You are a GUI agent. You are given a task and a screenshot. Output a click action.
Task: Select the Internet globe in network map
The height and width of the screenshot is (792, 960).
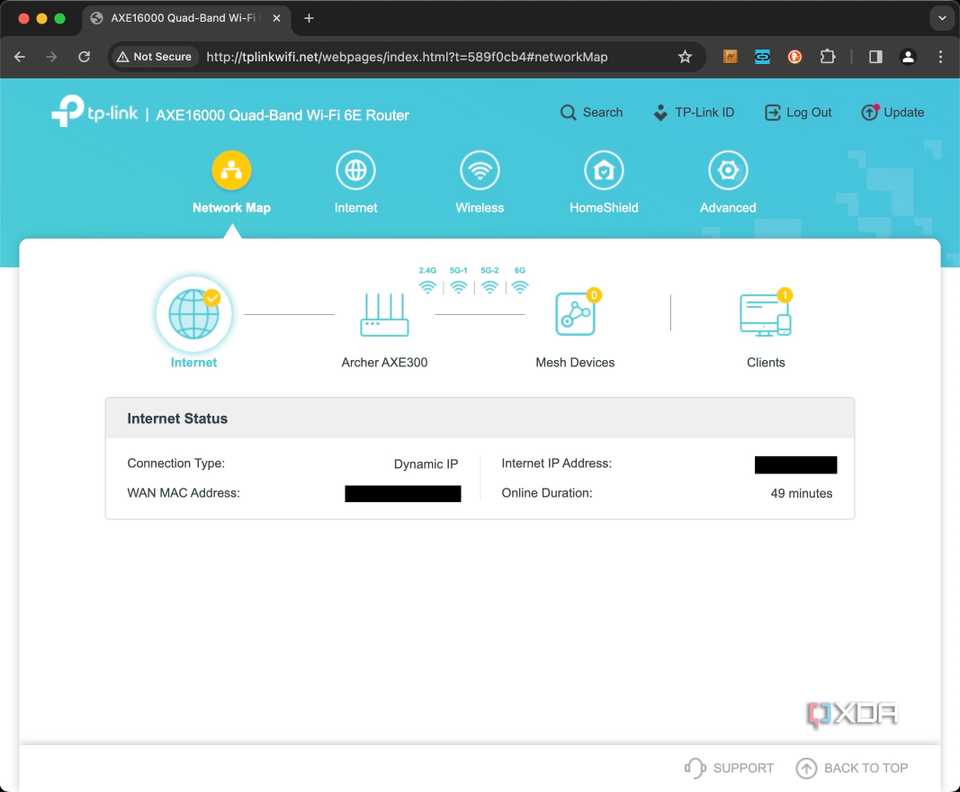[x=194, y=313]
